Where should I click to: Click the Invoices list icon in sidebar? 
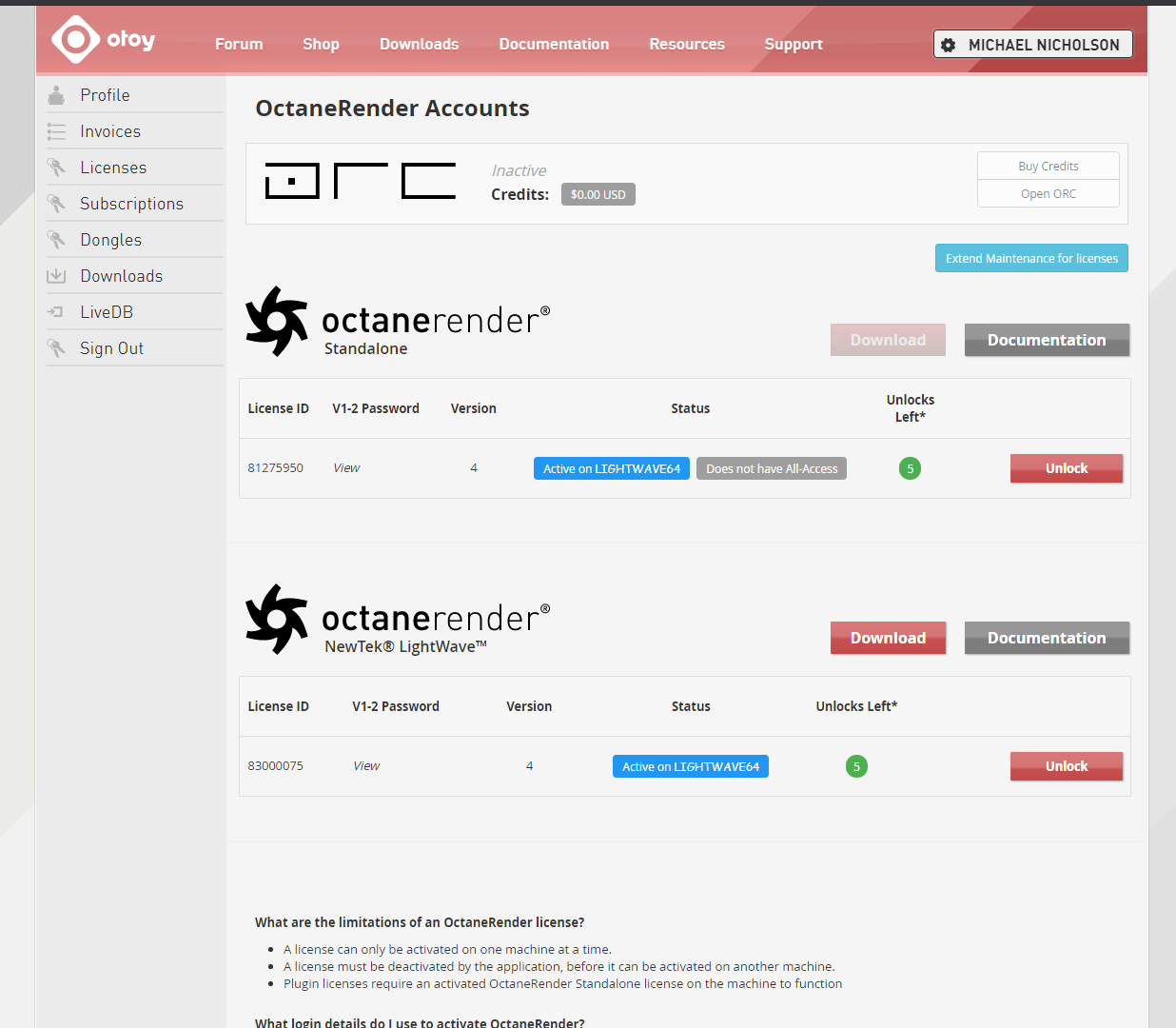click(x=56, y=131)
